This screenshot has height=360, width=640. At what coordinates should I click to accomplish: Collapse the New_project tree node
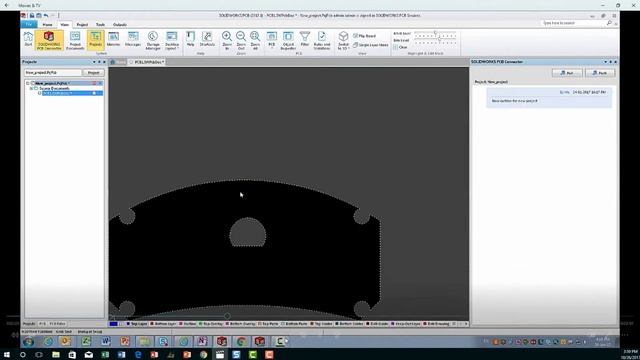28,83
